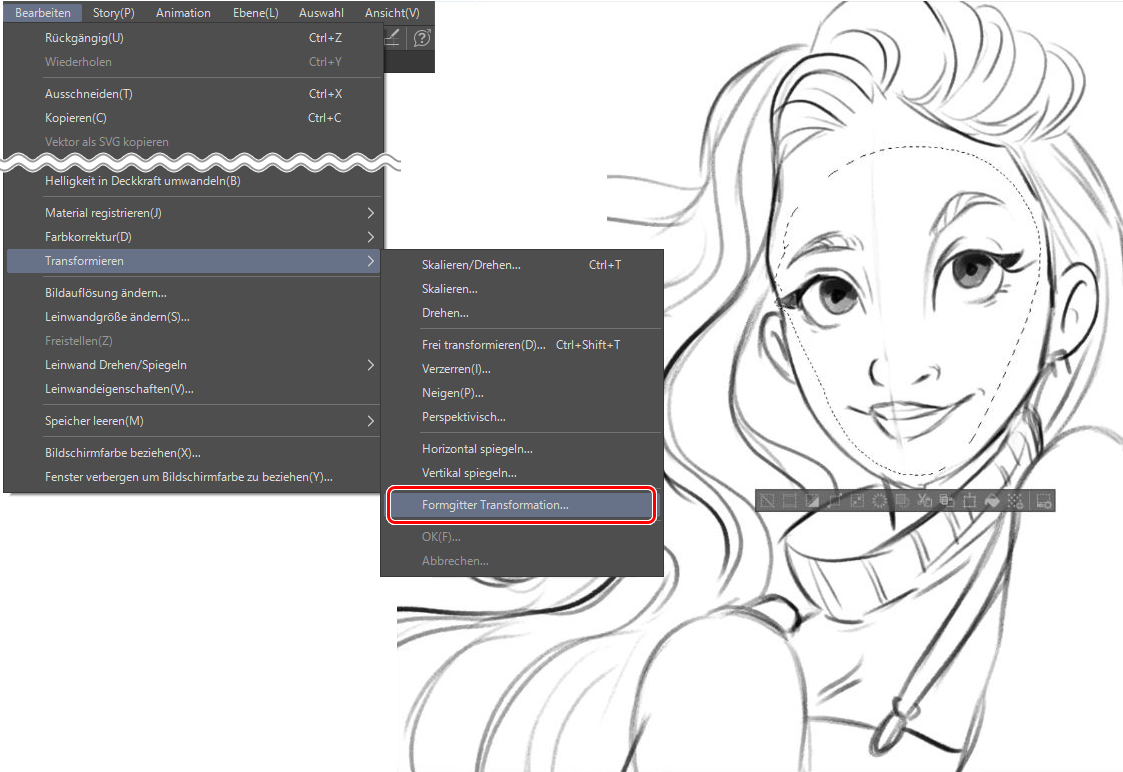The width and height of the screenshot is (1123, 772).
Task: Expand the Material registrieren(J) submenu arrow
Action: [370, 213]
